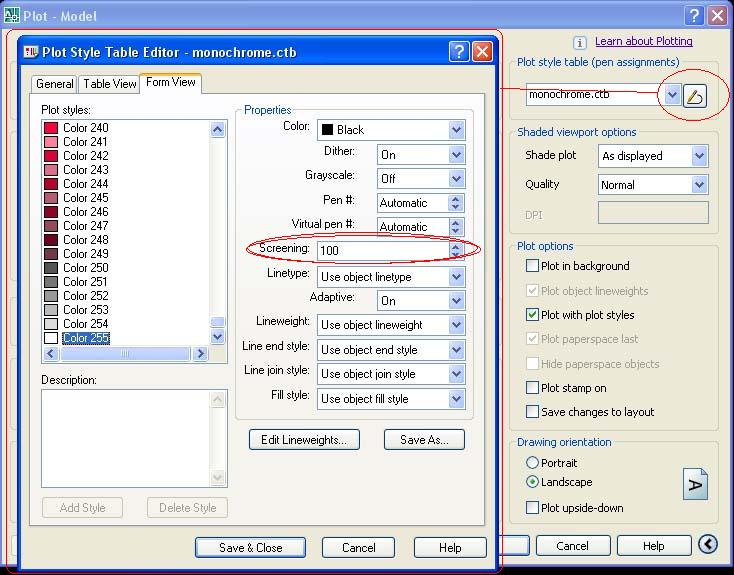Screen dimensions: 734x575
Task: Open the Quality dropdown set to Normal
Action: pos(653,185)
